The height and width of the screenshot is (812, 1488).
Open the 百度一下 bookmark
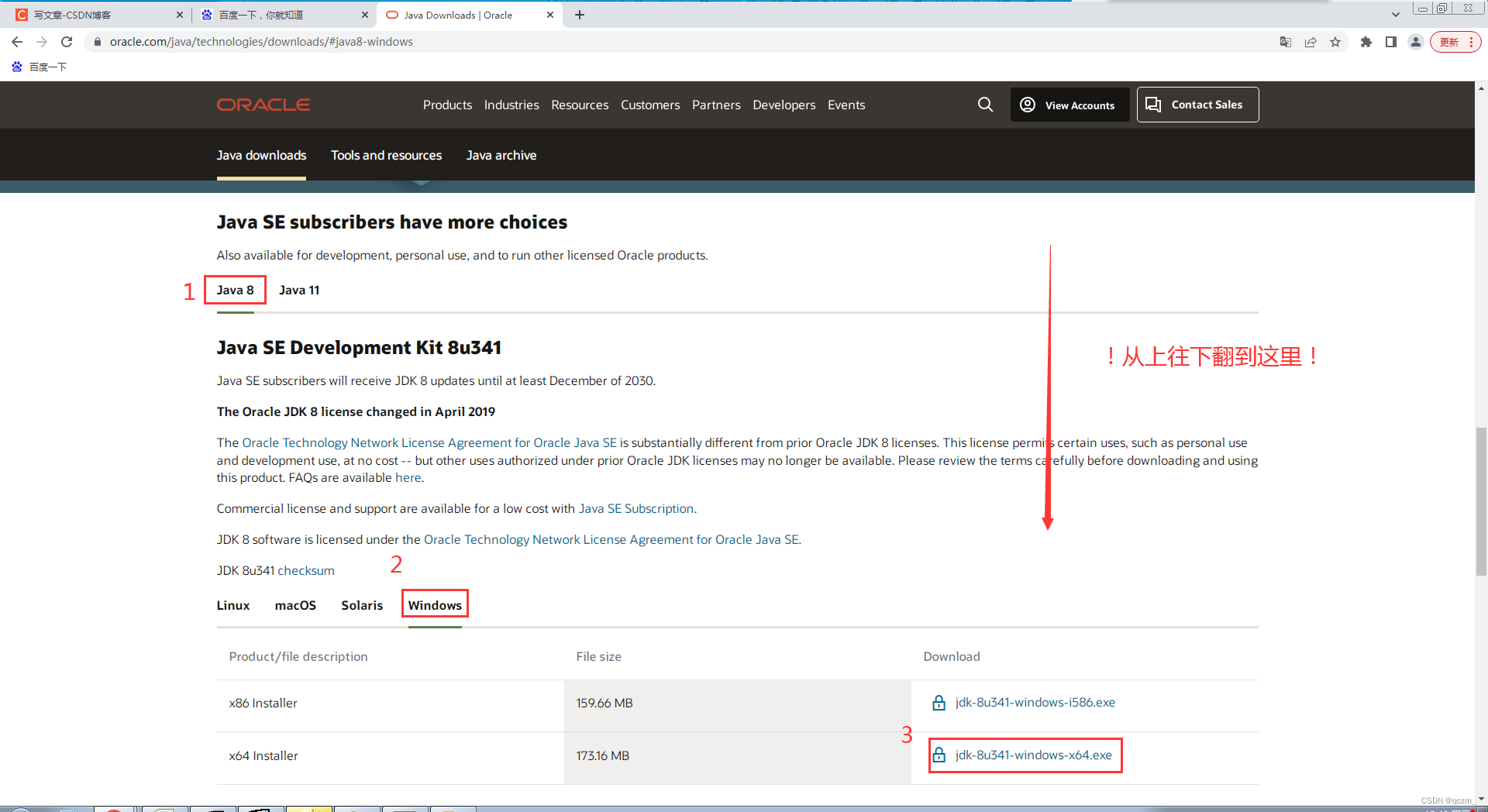pyautogui.click(x=39, y=67)
